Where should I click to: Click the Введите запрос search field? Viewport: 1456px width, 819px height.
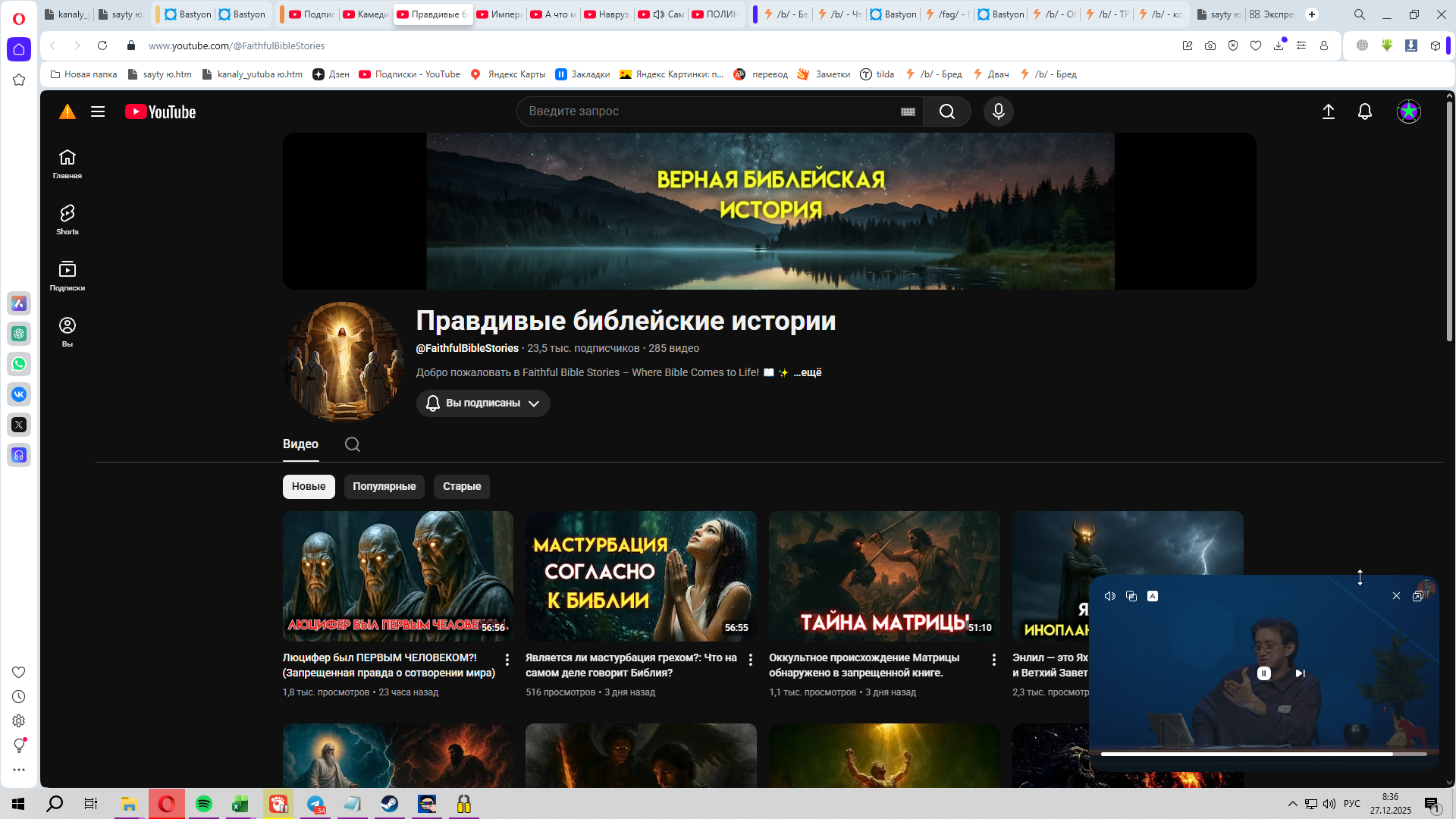click(x=705, y=111)
